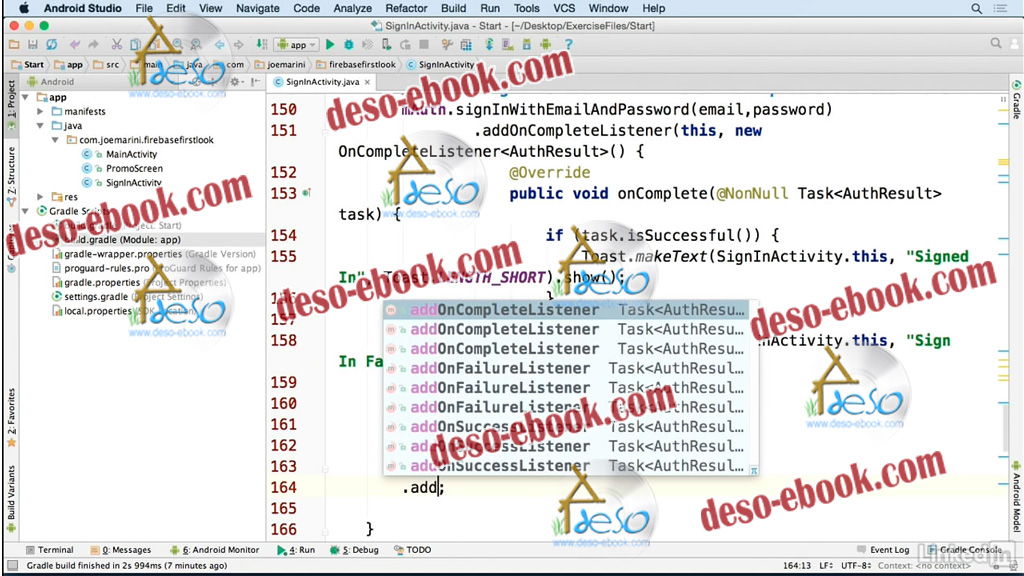Expand the res folder in project tree

(42, 197)
